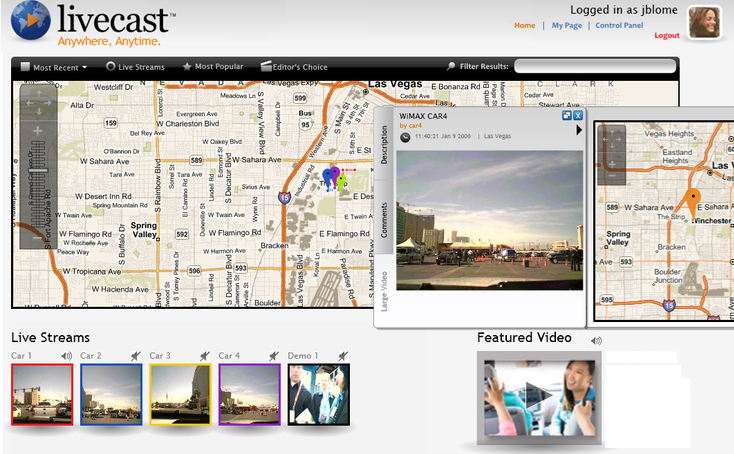The width and height of the screenshot is (734, 454).
Task: Unmute the Car 4 stream audio
Action: 274,356
